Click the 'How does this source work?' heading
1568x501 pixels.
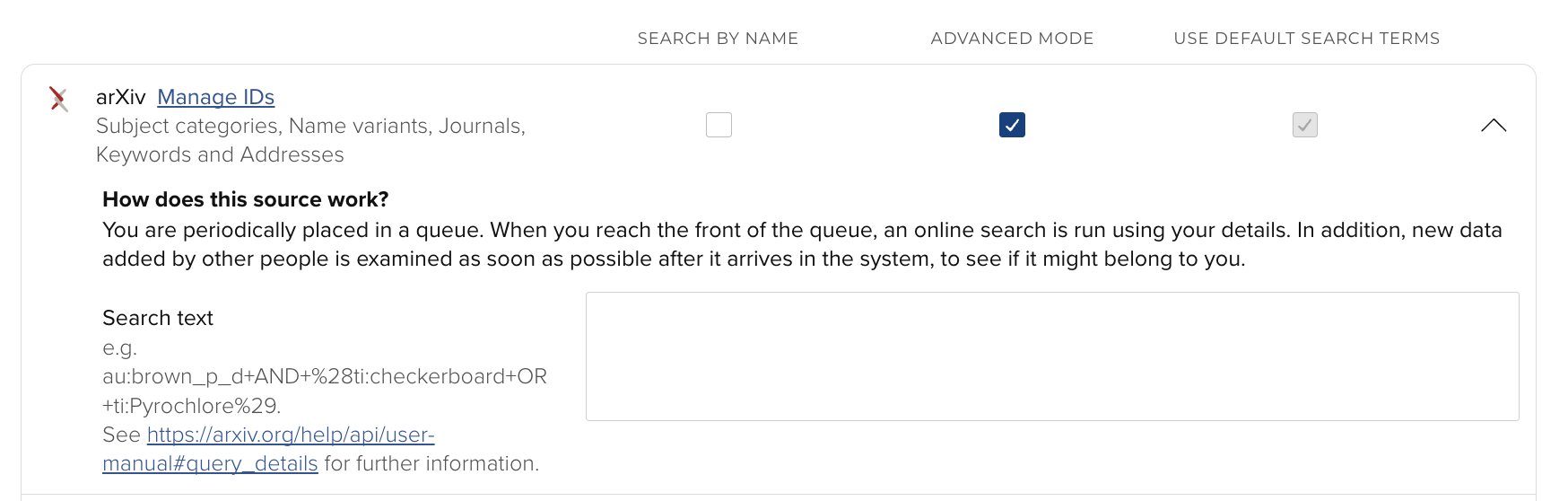pyautogui.click(x=245, y=199)
